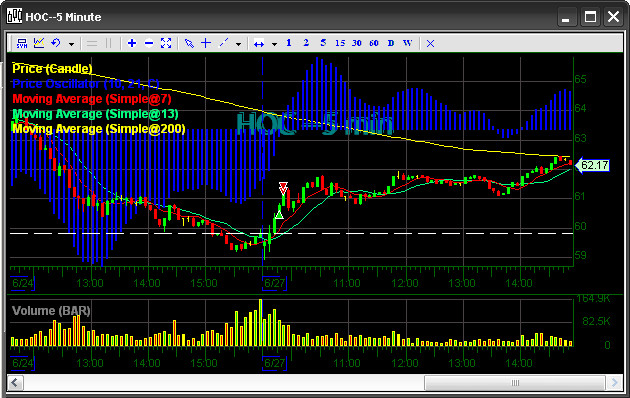Click the right scroll arrow of horizontal scrollbar
Screen dimensions: 630x398
614,383
